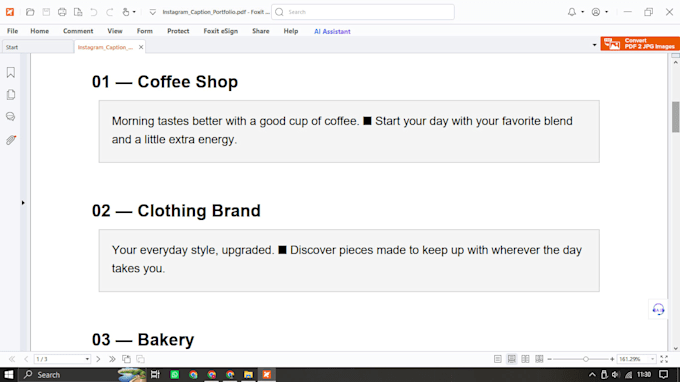
Task: Open the Hand tool dropdown arrow
Action: 134,12
